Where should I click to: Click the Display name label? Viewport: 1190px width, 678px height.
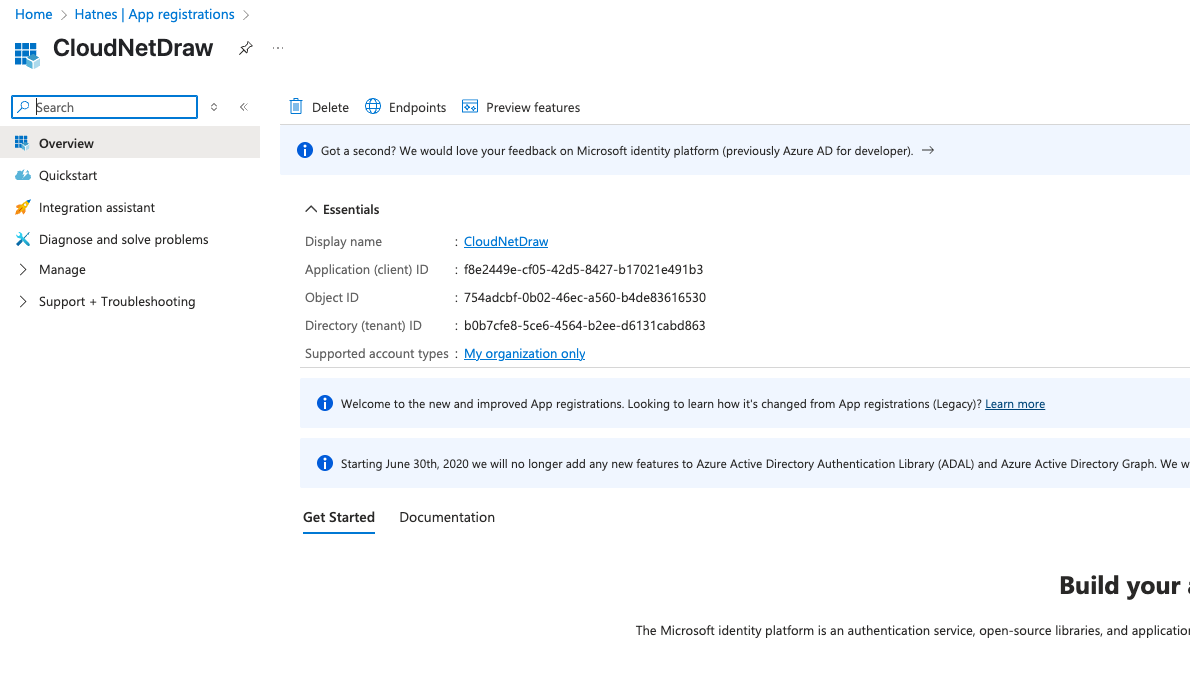tap(343, 241)
